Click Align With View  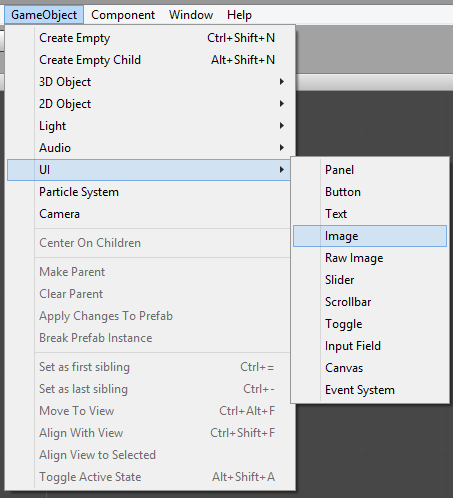(x=149, y=433)
